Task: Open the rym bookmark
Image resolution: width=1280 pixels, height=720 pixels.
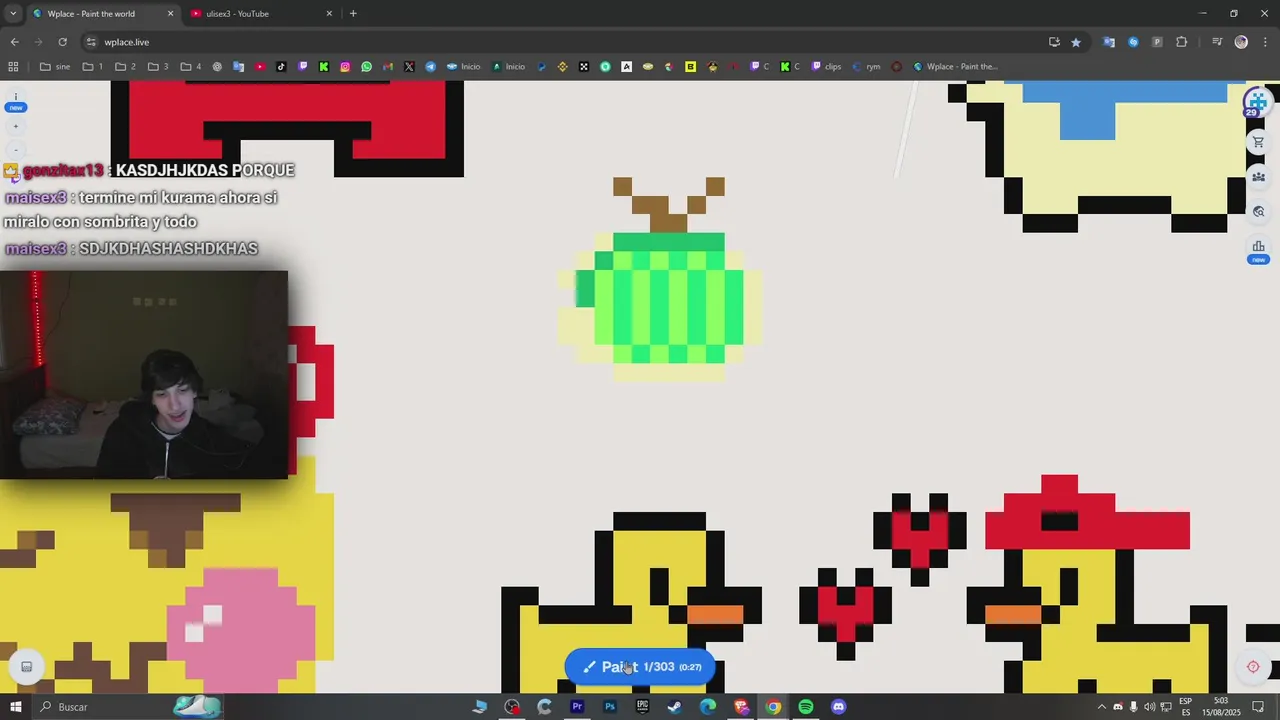Action: (866, 67)
